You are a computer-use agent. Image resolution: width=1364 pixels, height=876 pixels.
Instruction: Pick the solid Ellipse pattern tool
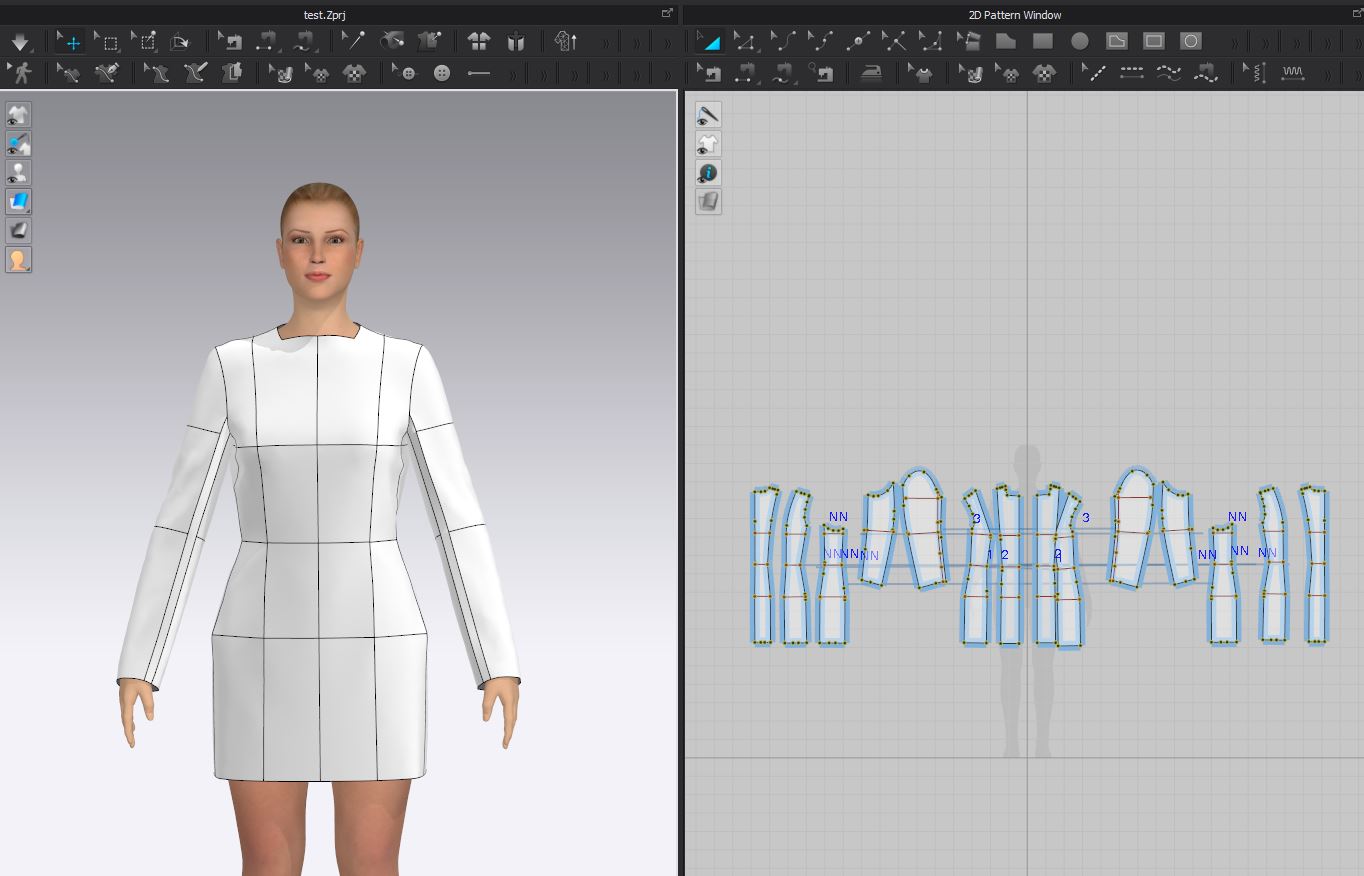pyautogui.click(x=1080, y=42)
